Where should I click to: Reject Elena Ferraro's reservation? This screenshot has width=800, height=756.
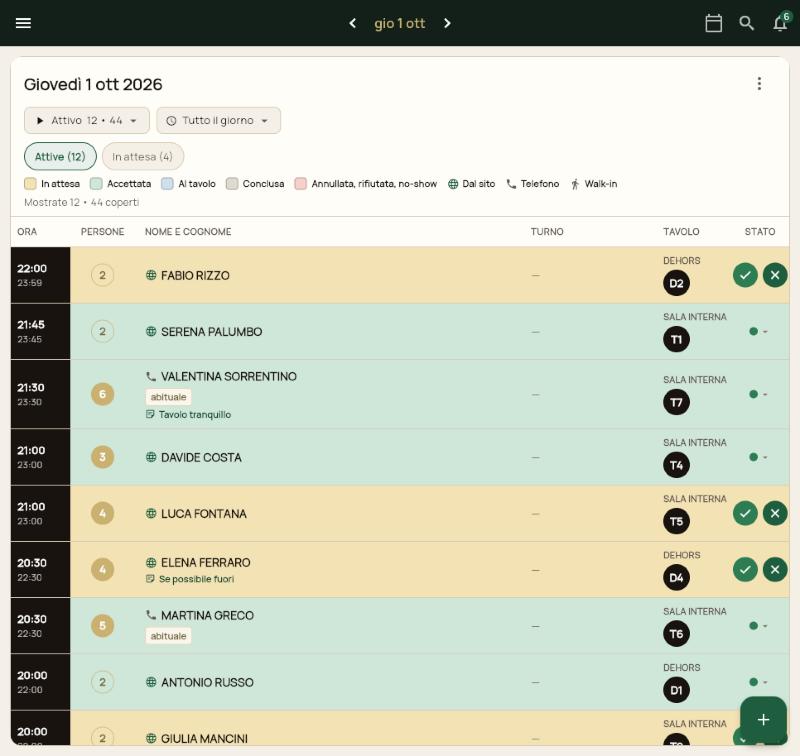coord(775,569)
